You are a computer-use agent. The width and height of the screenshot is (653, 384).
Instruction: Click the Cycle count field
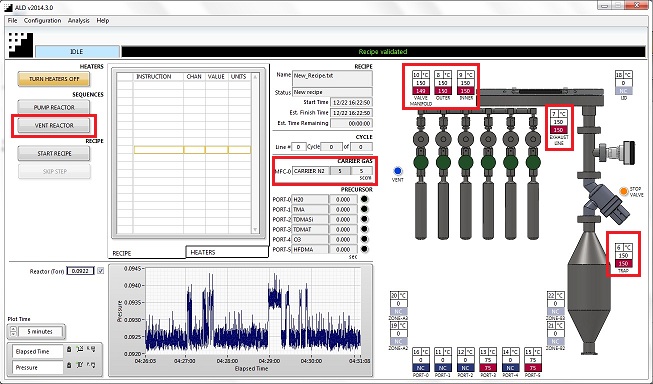tap(330, 147)
